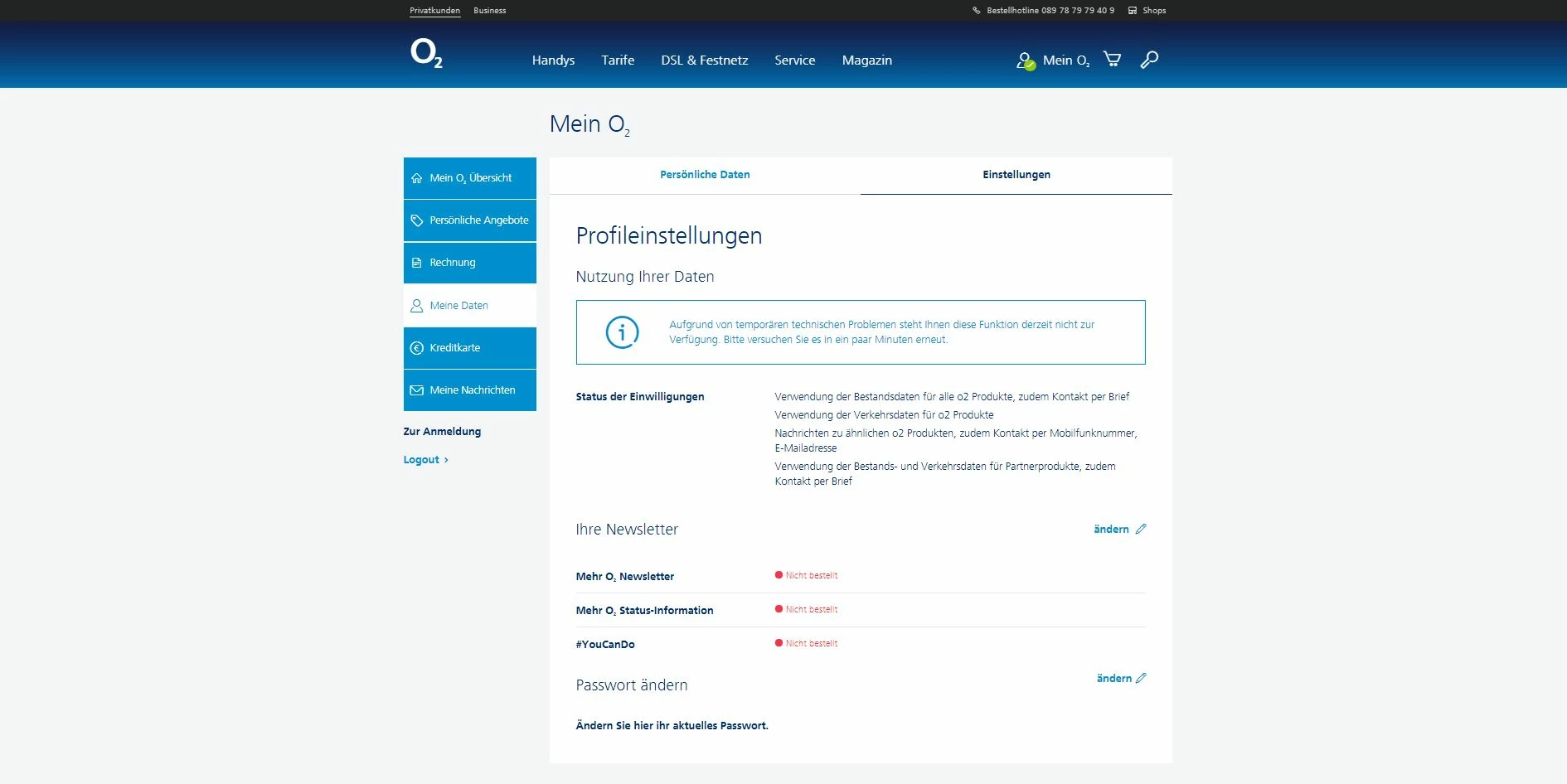The height and width of the screenshot is (784, 1567).
Task: Click the Mein O2 account link in header
Action: (1066, 60)
